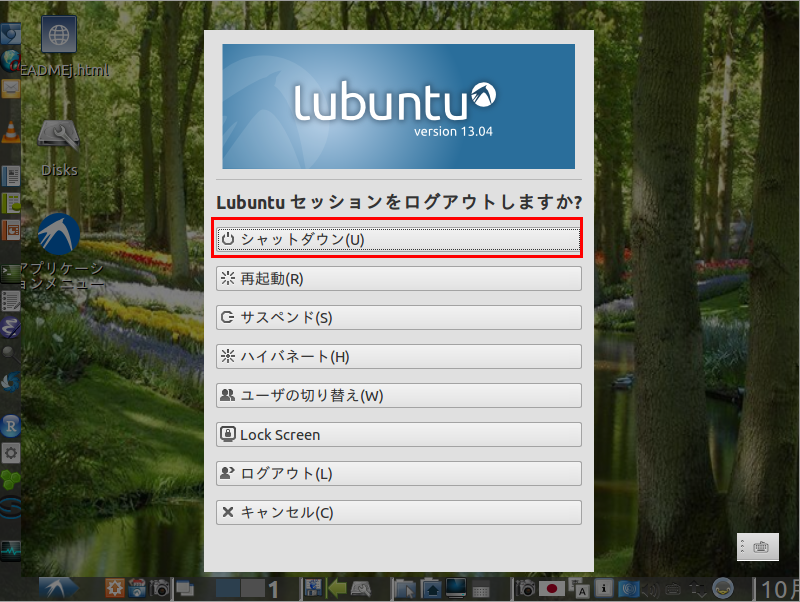Image resolution: width=800 pixels, height=602 pixels.
Task: Click the シャットダウン(U) shutdown button
Action: [398, 239]
